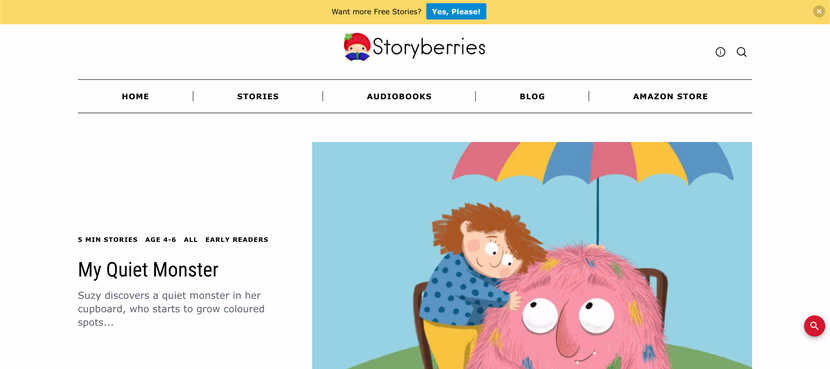830x369 pixels.
Task: Click the Storyberries wordmark text
Action: pyautogui.click(x=429, y=47)
